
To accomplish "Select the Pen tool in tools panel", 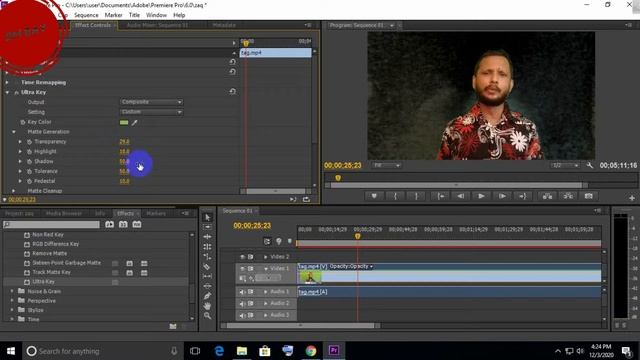I will (x=207, y=296).
